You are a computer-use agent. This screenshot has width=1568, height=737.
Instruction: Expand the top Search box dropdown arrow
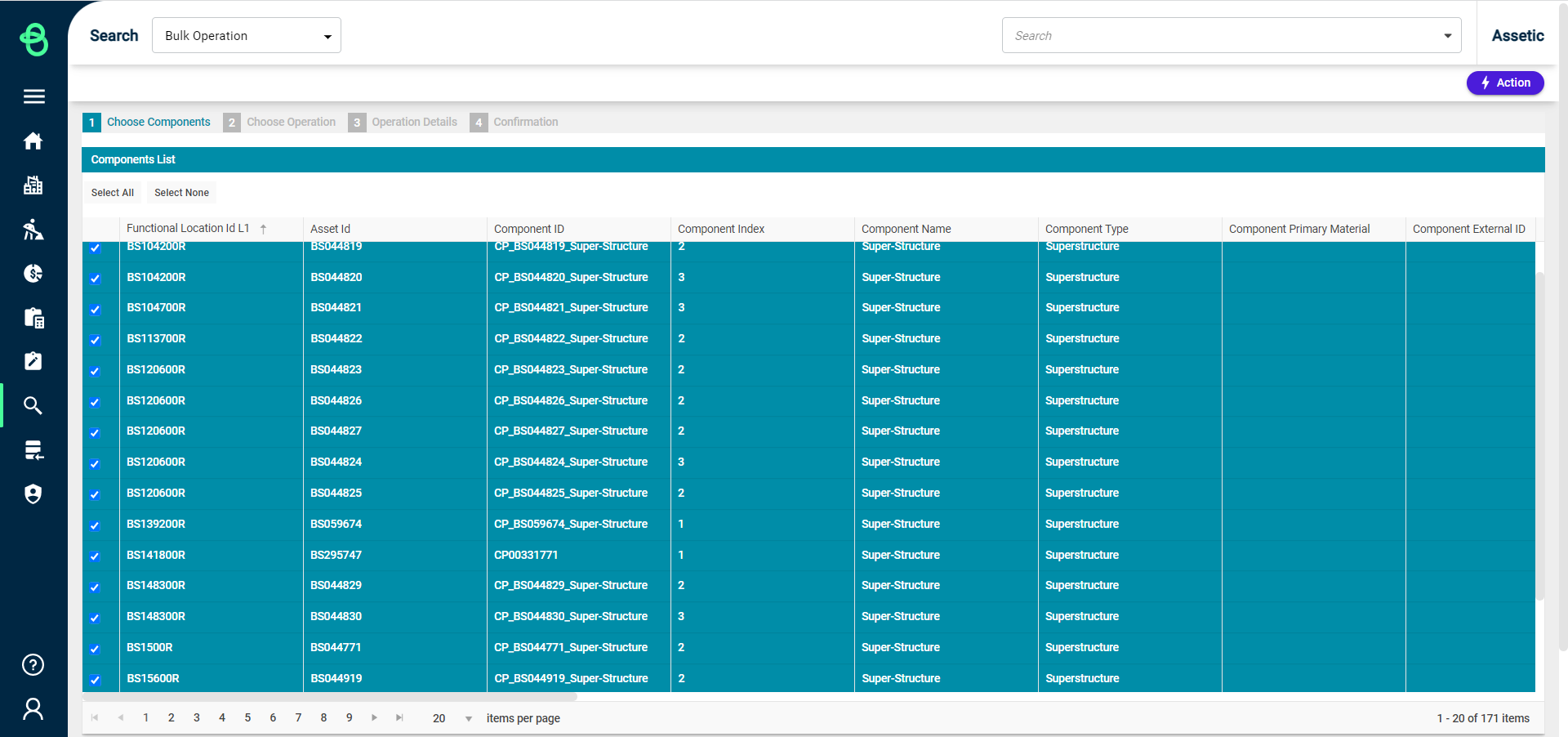pos(1447,36)
